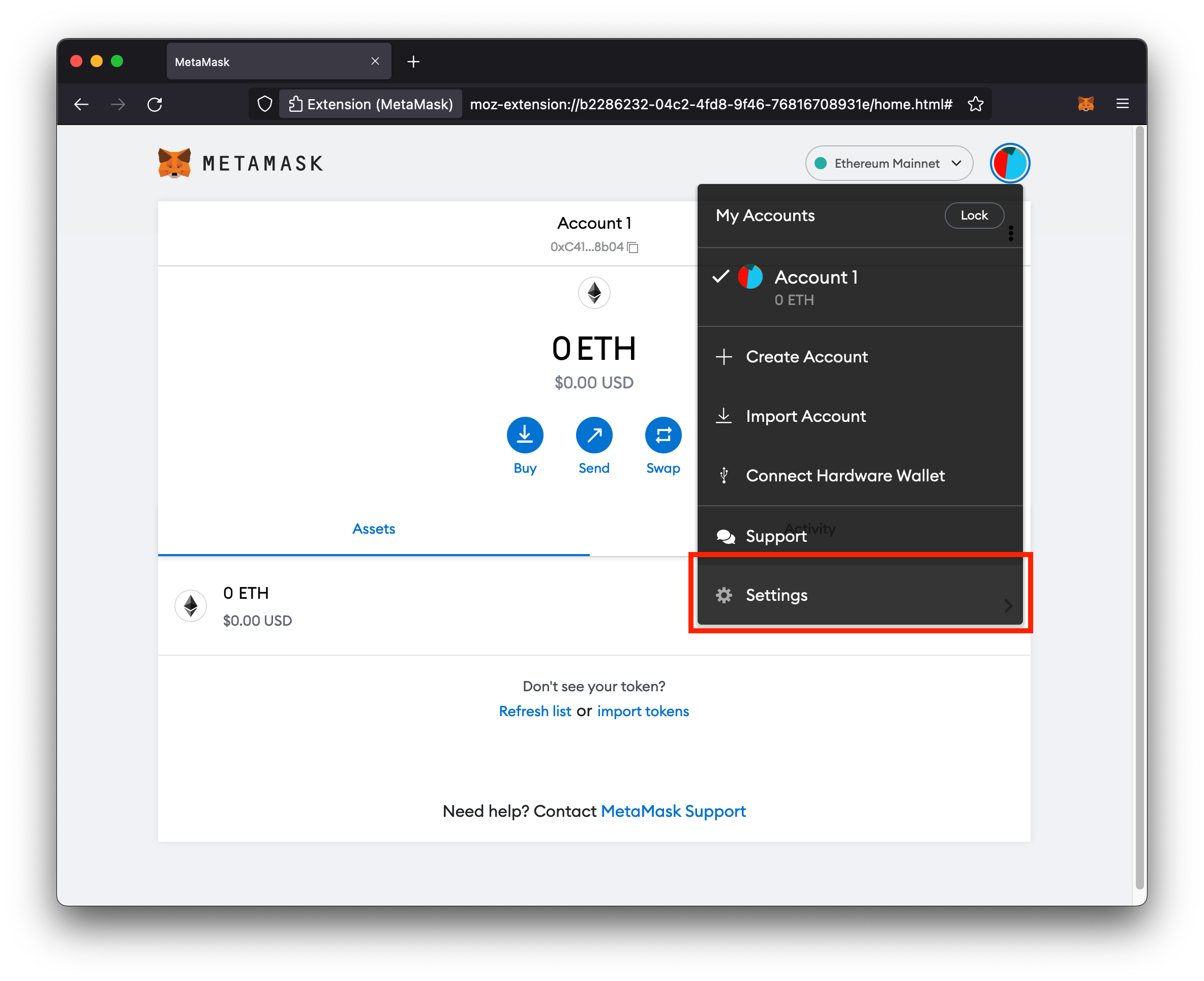
Task: Click the MetaMask fox icon in the browser toolbar
Action: pyautogui.click(x=1086, y=103)
